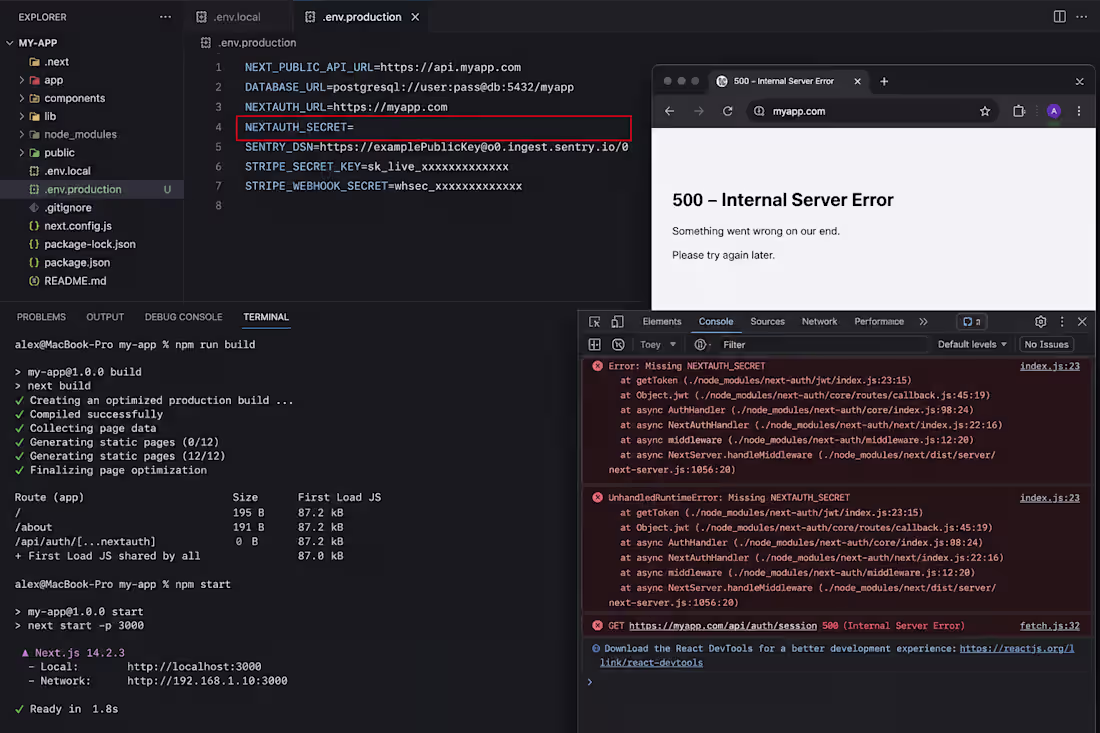Bookmark this page with the star icon

click(985, 112)
